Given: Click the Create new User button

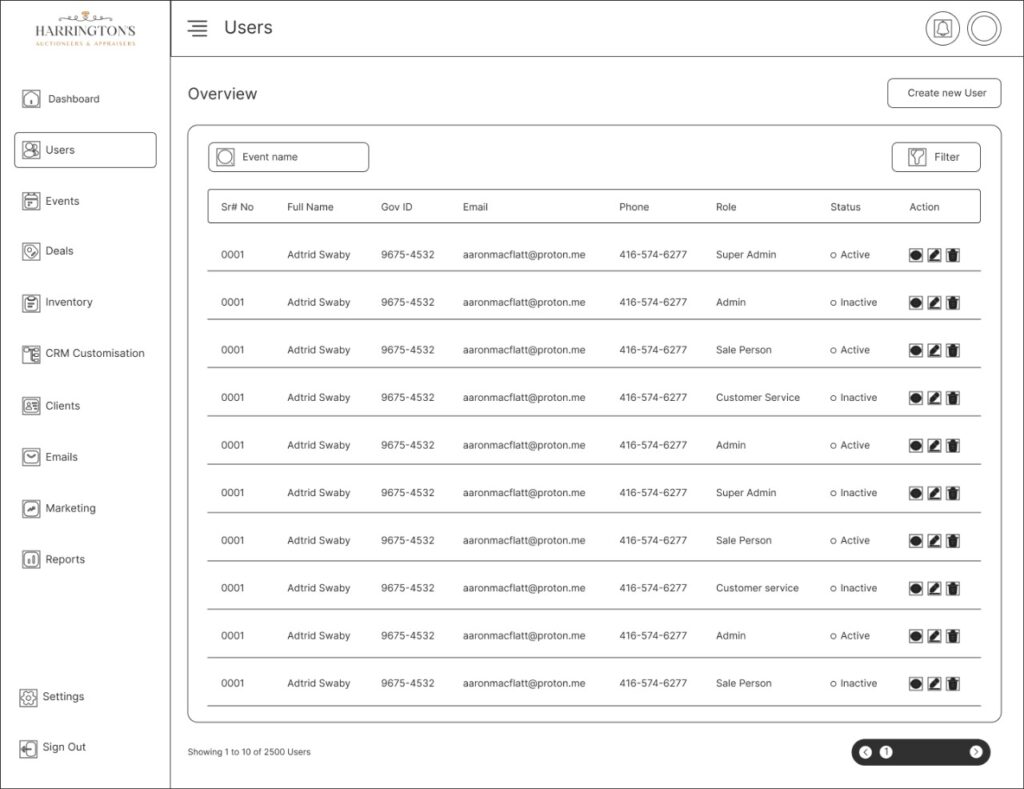Looking at the screenshot, I should pos(946,93).
